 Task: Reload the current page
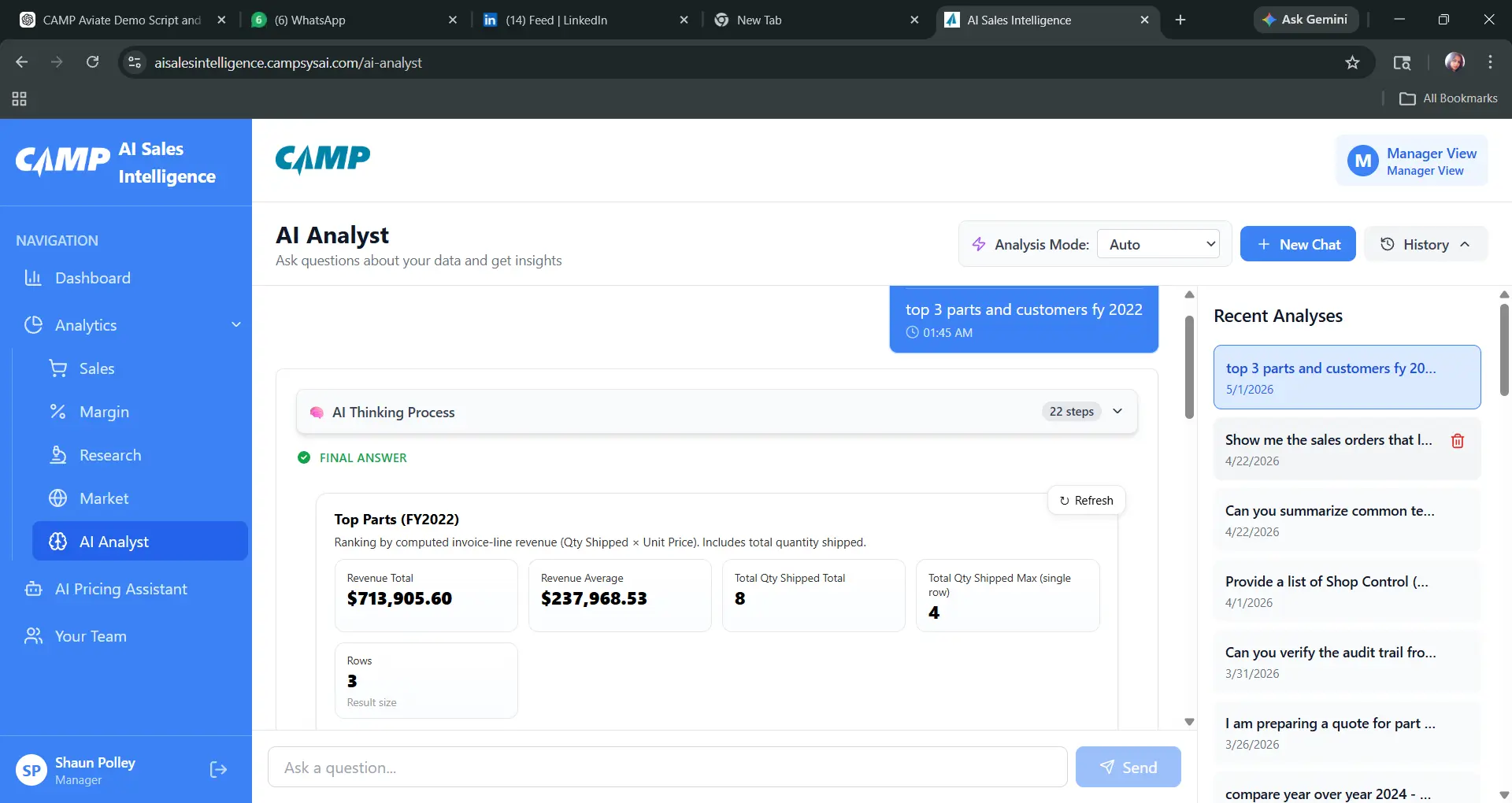[92, 62]
